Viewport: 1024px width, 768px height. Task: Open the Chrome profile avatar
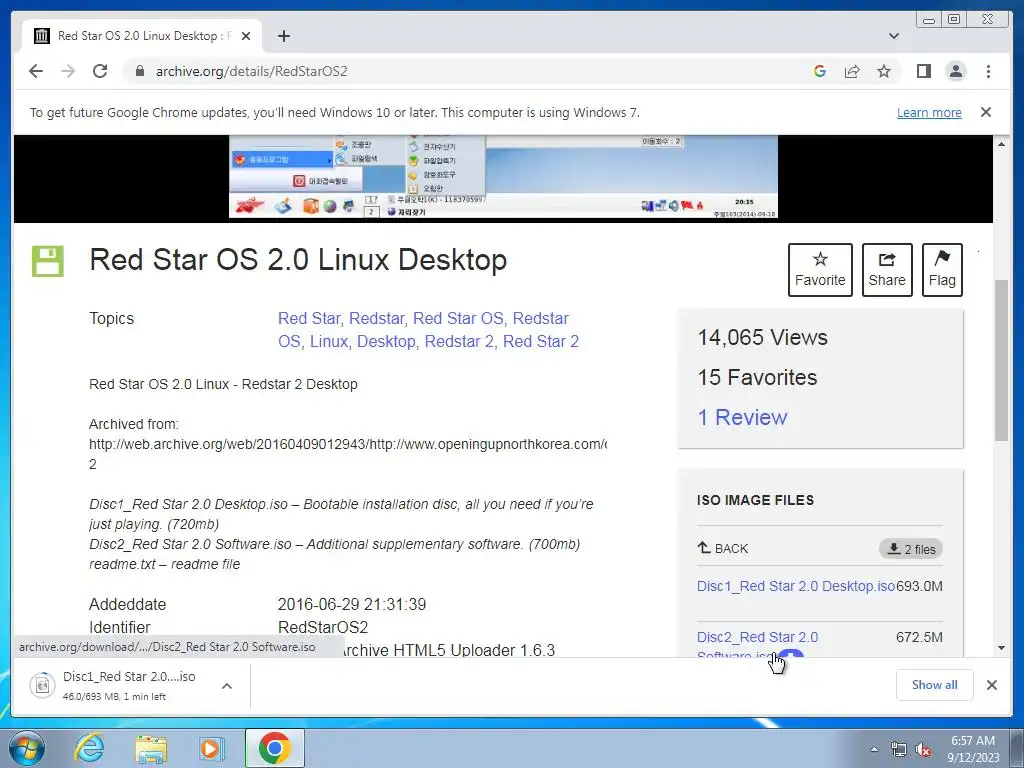[955, 71]
